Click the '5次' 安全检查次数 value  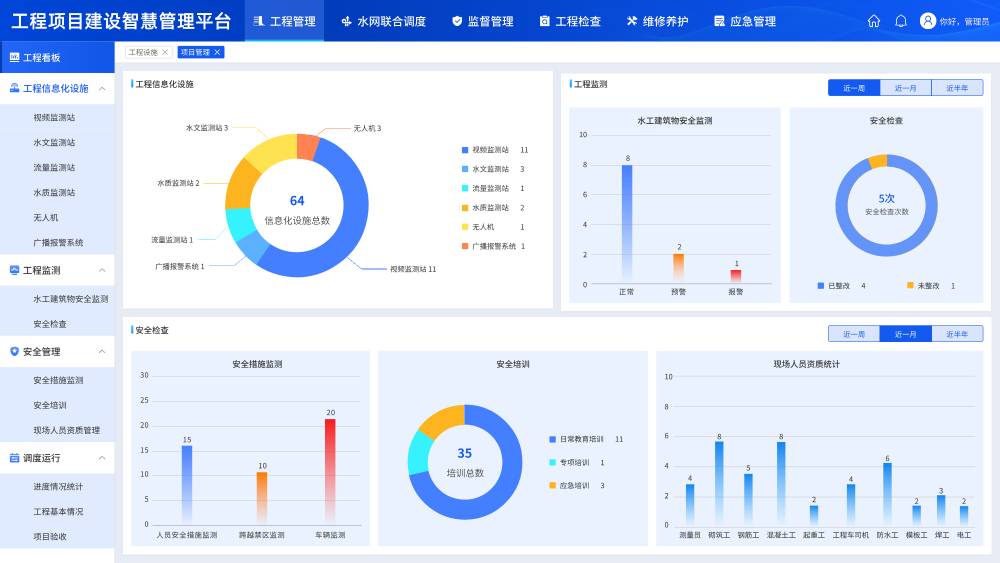click(886, 198)
